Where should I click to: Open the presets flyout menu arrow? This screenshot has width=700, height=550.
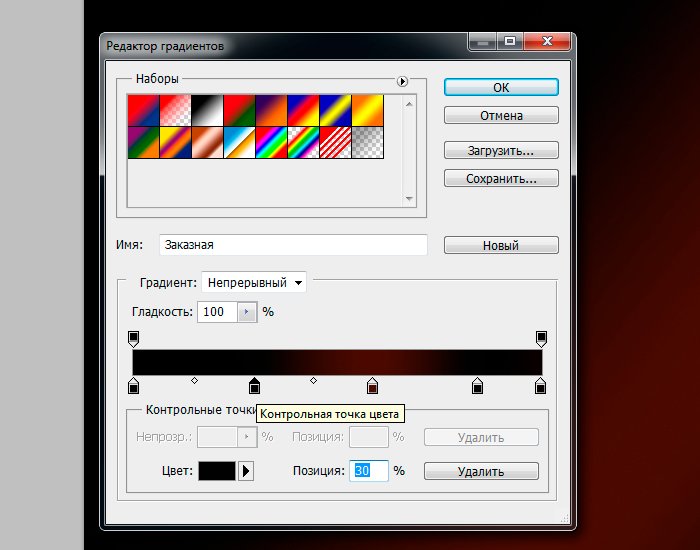pyautogui.click(x=403, y=81)
